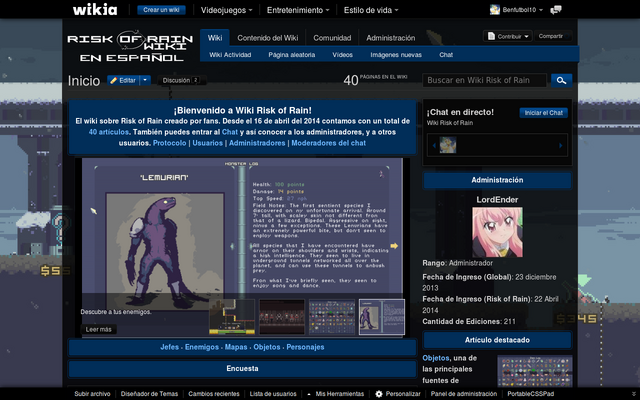Viewport: 640px width, 400px height.
Task: Click Crear un wiki button
Action: [161, 10]
